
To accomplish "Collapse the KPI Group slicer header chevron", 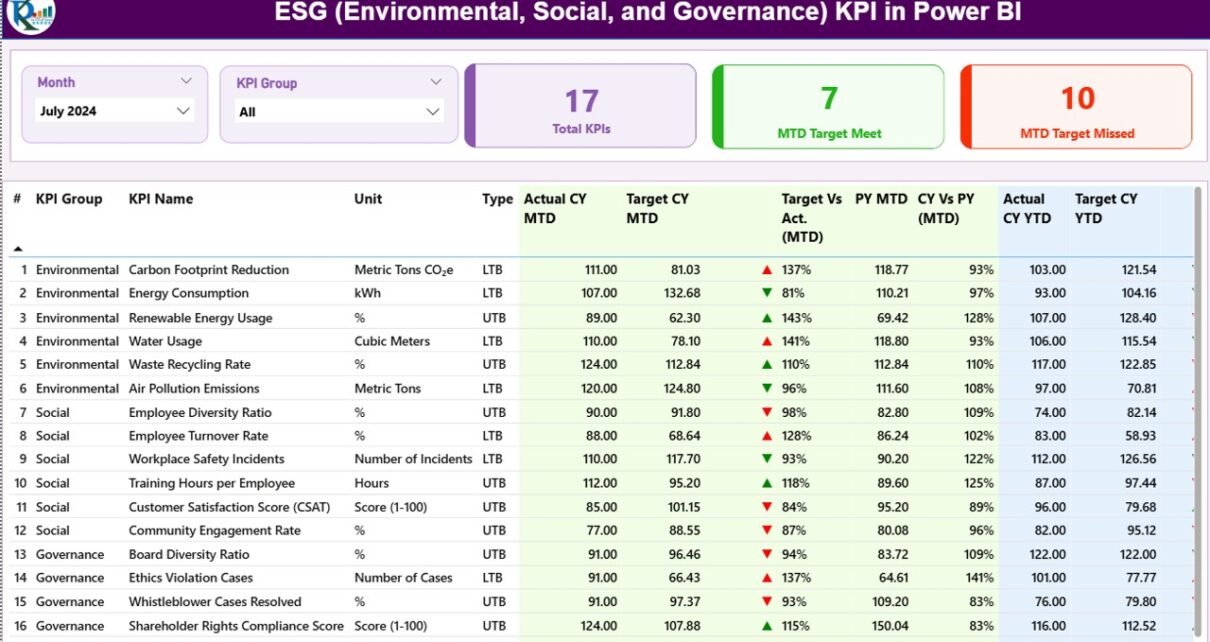I will [x=436, y=82].
